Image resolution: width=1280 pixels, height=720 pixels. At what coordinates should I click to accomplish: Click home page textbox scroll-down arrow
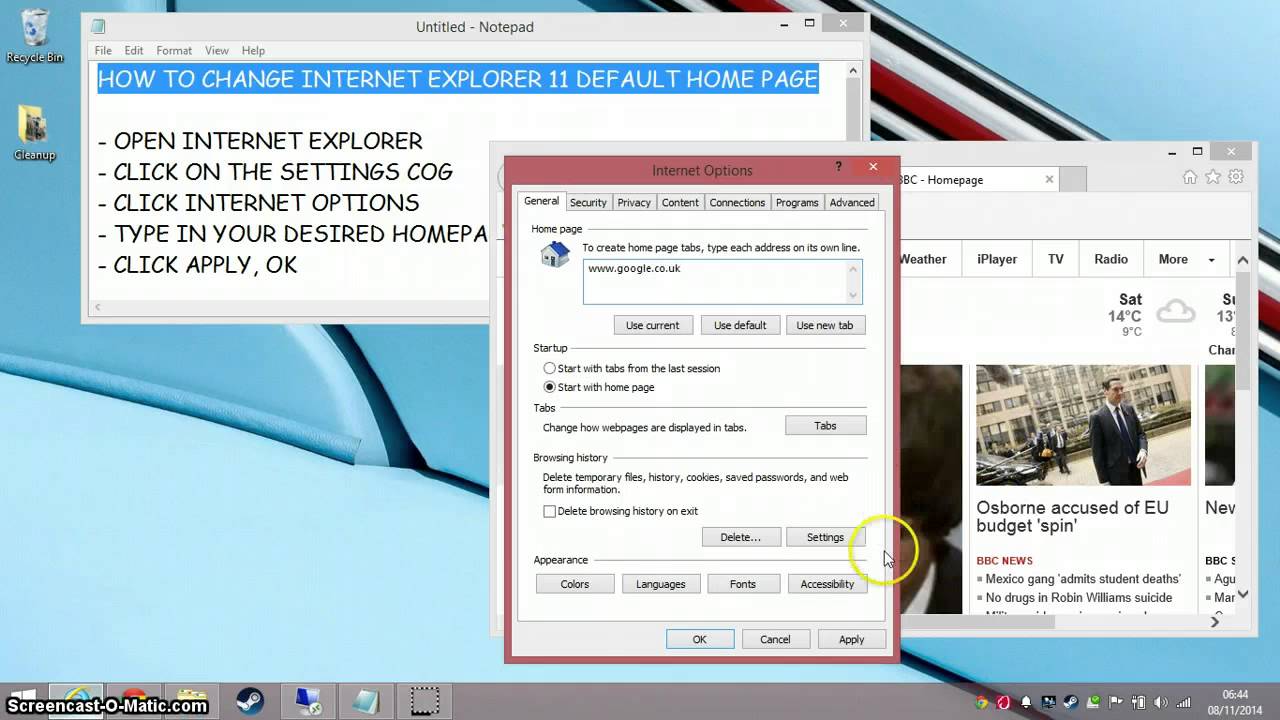coord(853,295)
